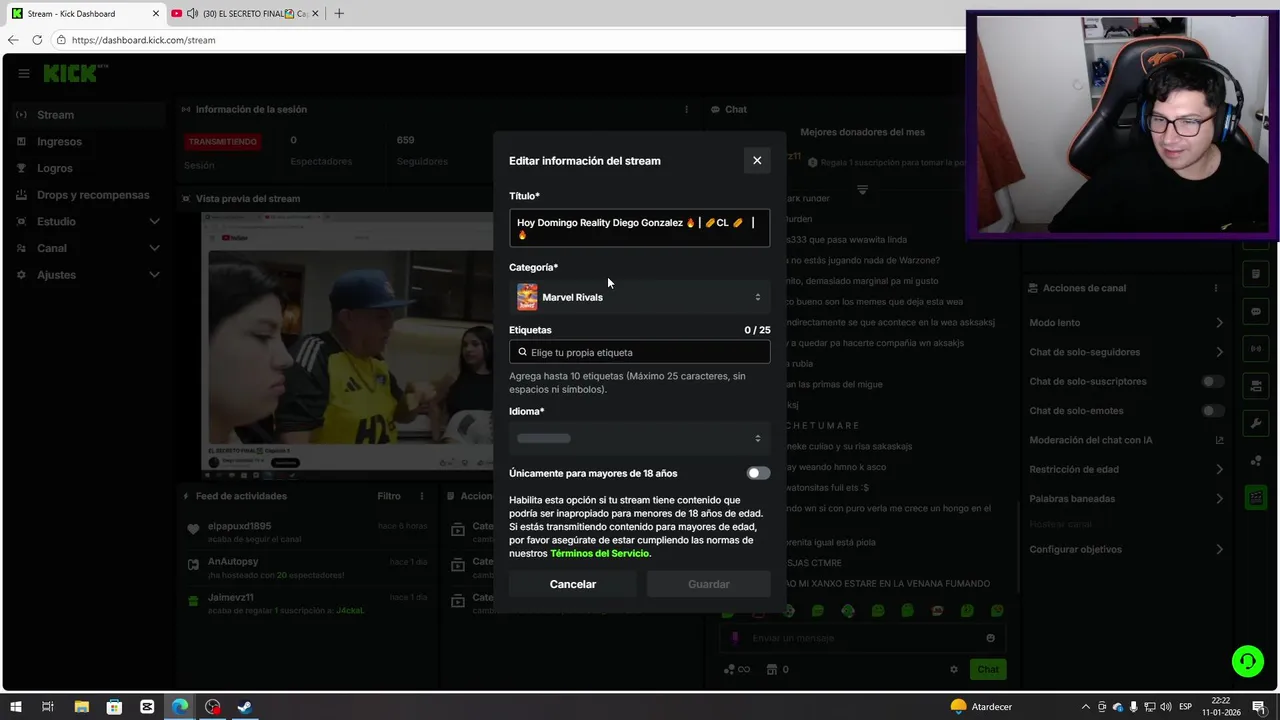Toggle Chat de solo-suscriptores

1212,381
